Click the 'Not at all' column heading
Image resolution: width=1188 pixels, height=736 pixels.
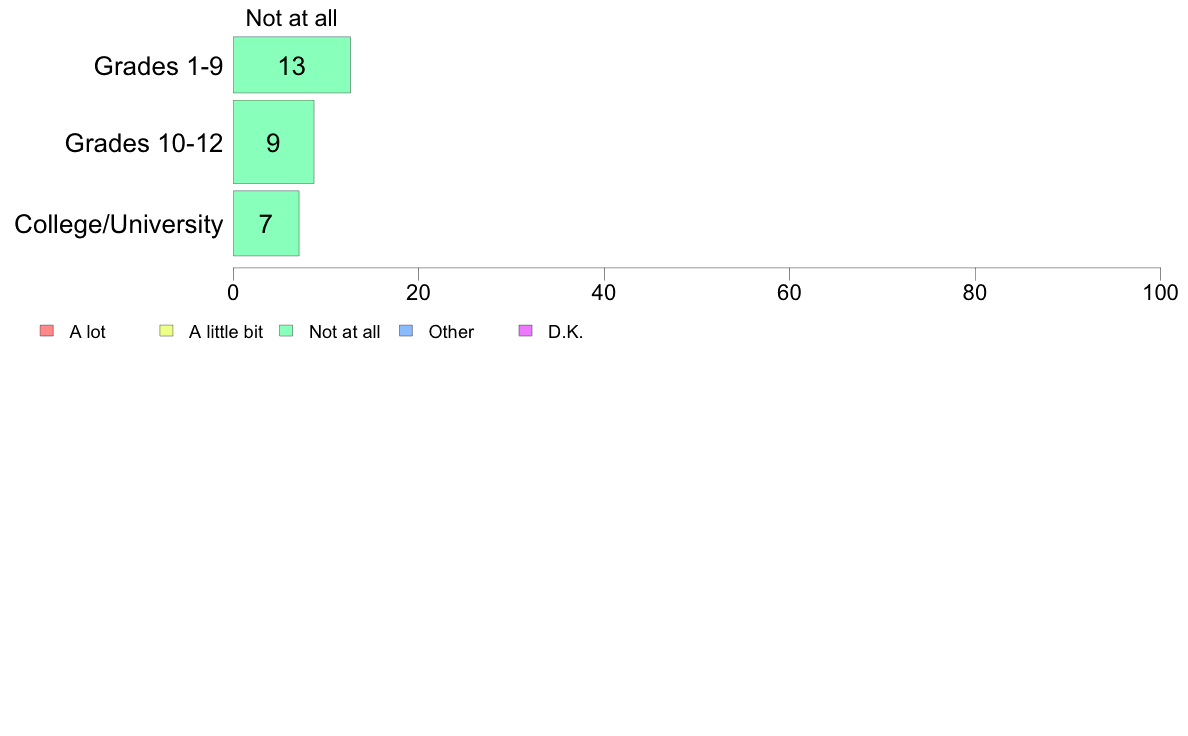click(x=292, y=17)
